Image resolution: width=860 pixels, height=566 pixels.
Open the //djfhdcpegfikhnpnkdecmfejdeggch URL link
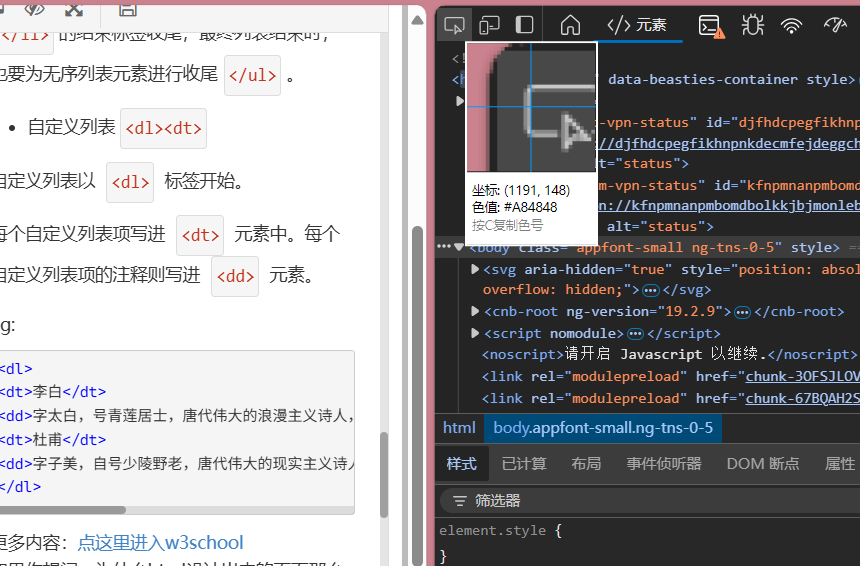click(x=729, y=143)
